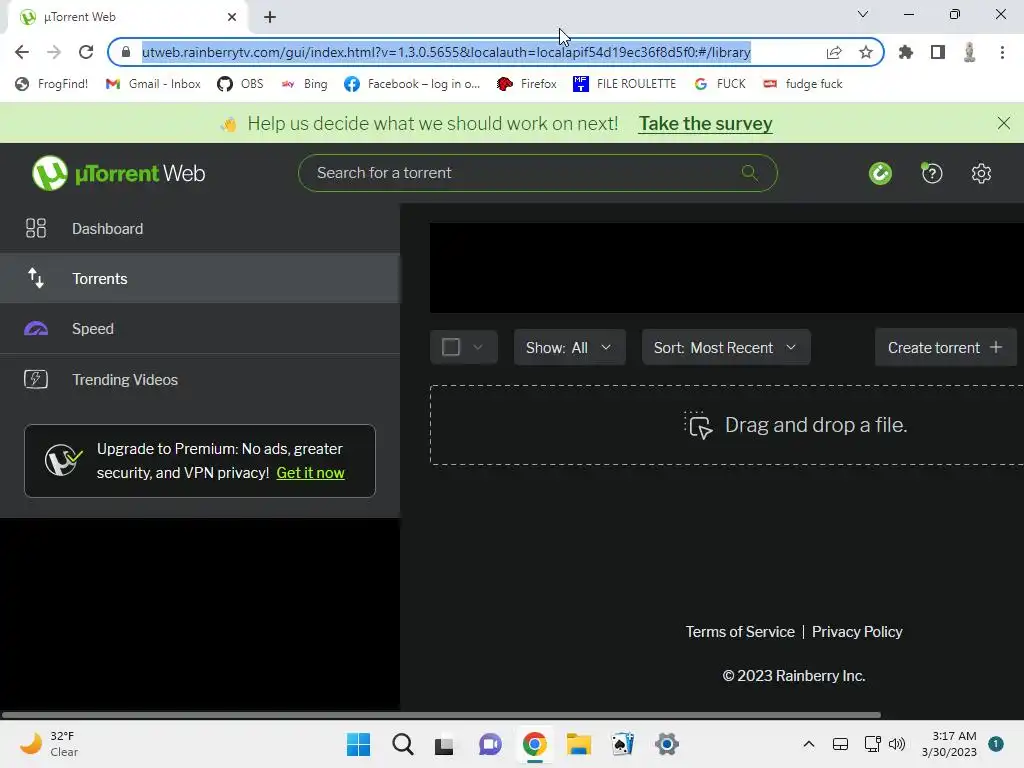
Task: Go back with the browser back arrow
Action: 22,52
